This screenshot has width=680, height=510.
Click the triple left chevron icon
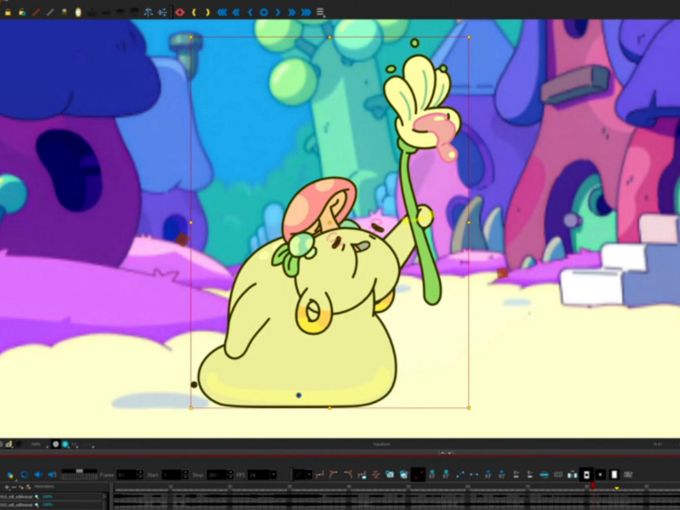coord(222,13)
